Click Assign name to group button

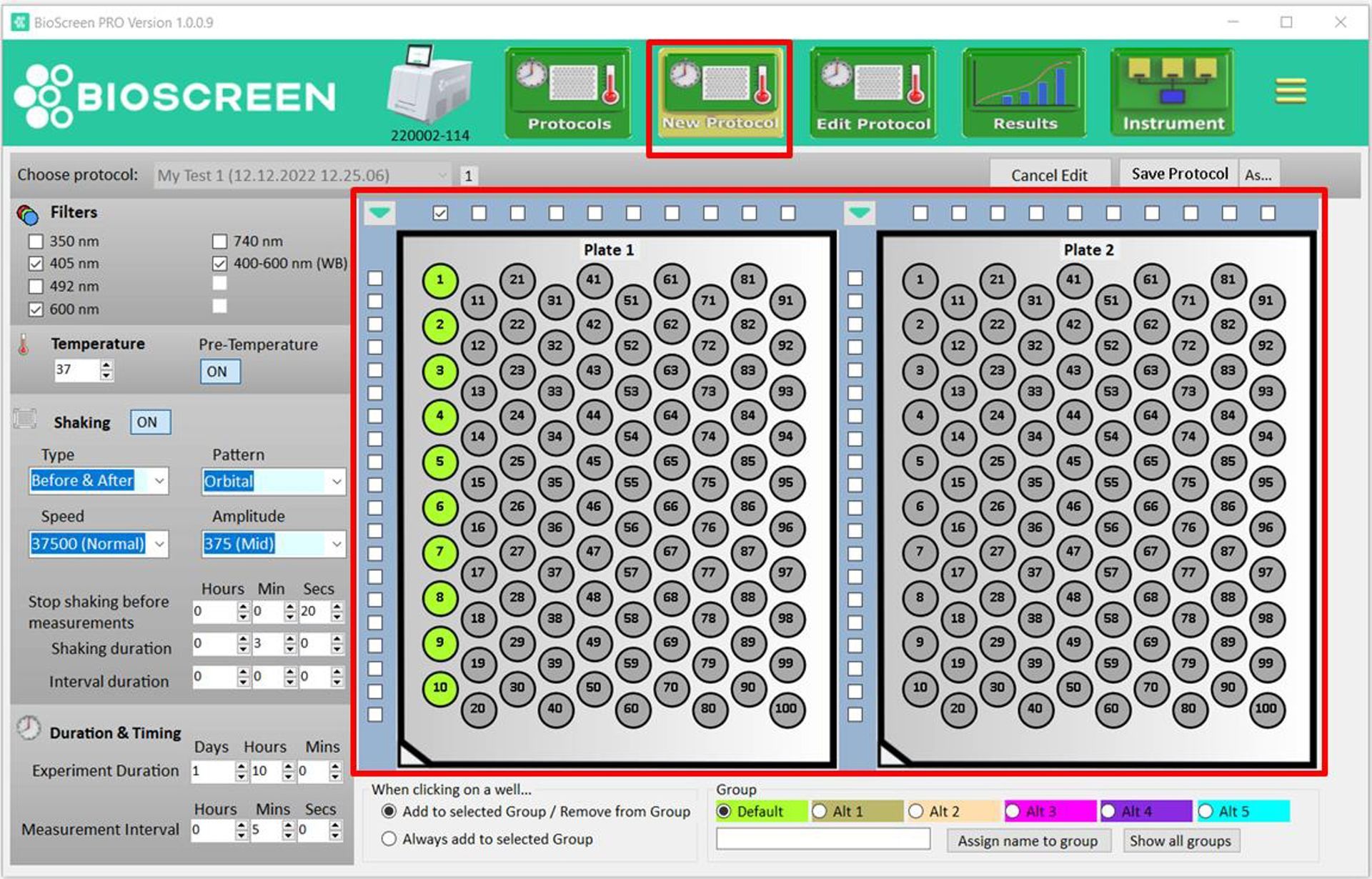click(x=1028, y=841)
